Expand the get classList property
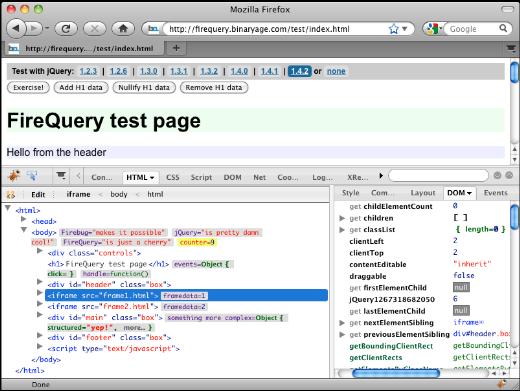 342,230
